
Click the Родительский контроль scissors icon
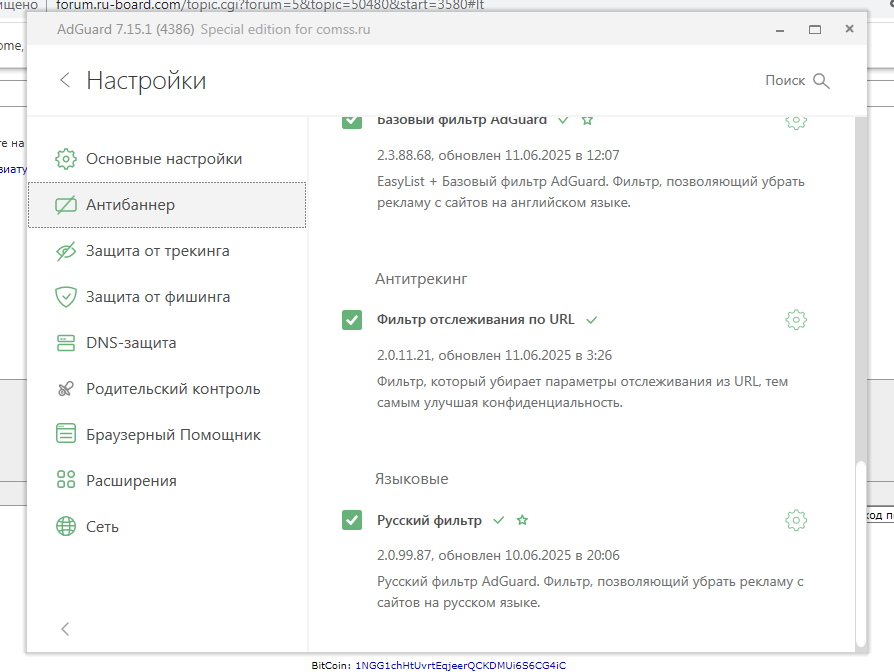coord(66,389)
